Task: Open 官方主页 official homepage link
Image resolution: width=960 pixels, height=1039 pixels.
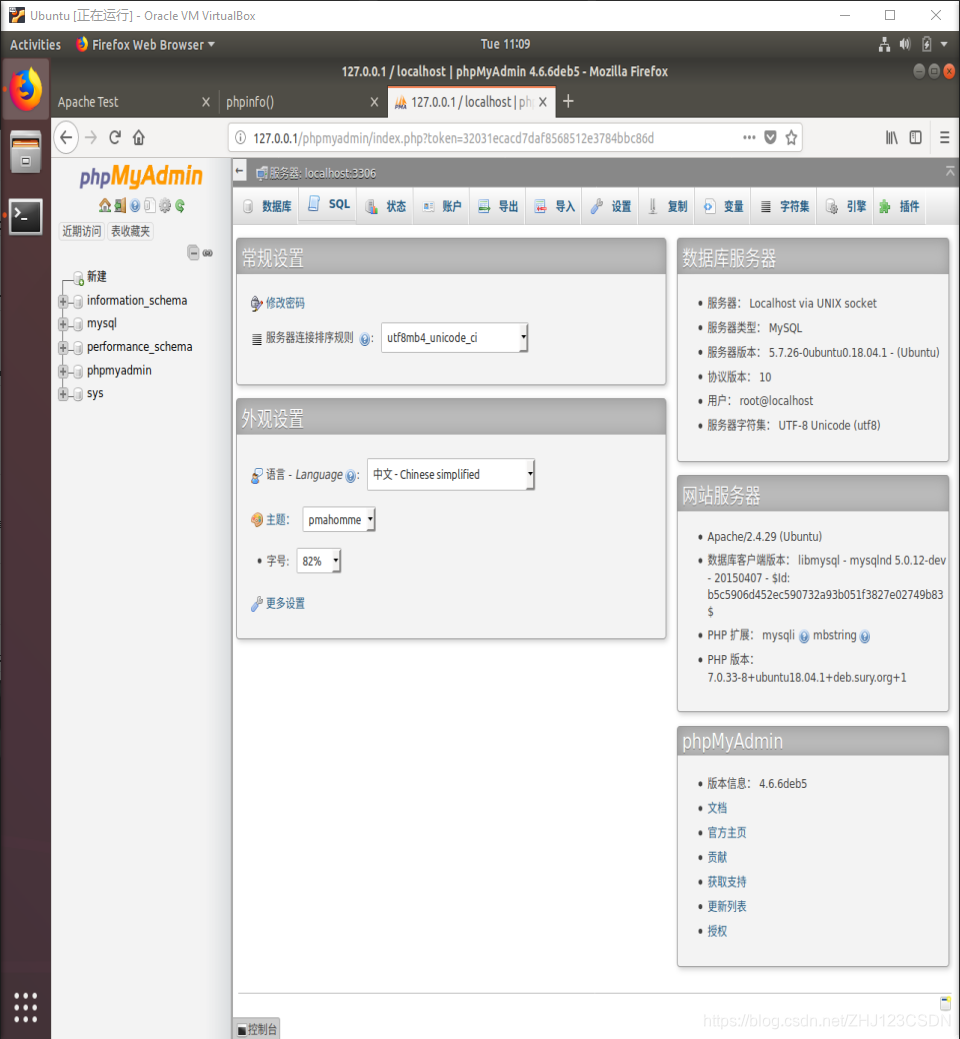Action: pyautogui.click(x=726, y=833)
